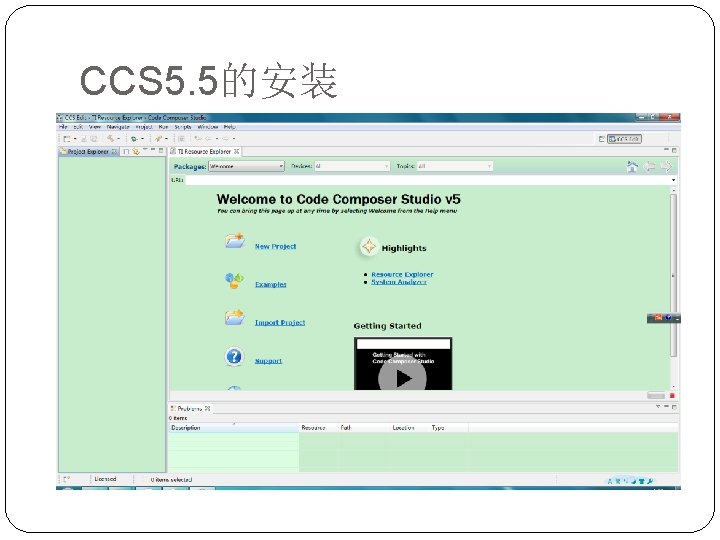Screen dimensions: 720x540
Task: Sort Problems by Description column header
Action: [x=234, y=428]
